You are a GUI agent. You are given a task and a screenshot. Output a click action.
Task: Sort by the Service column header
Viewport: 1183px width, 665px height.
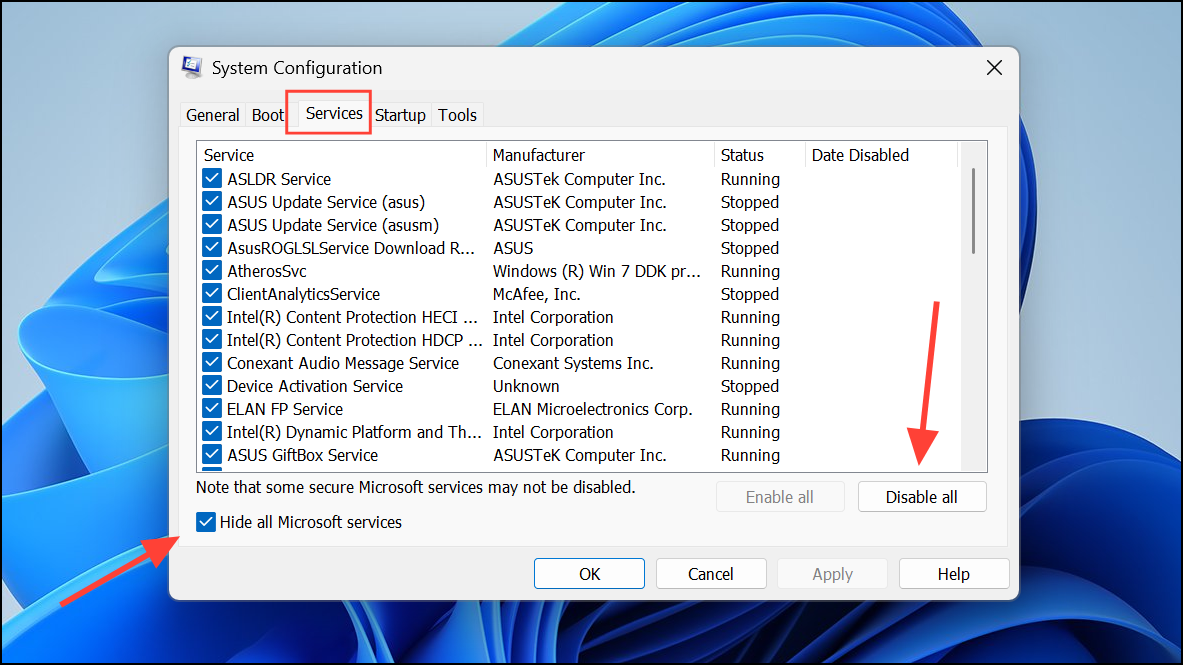(343, 155)
